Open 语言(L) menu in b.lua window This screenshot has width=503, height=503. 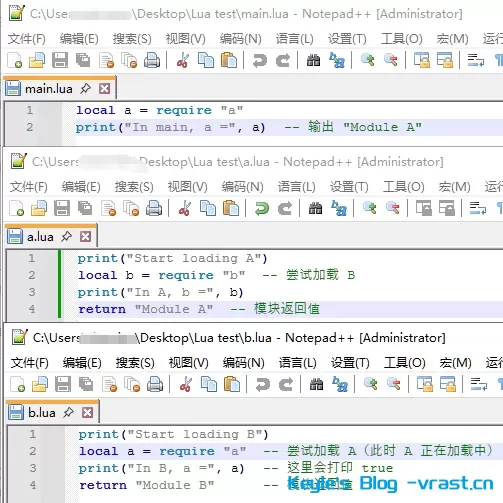click(x=297, y=363)
